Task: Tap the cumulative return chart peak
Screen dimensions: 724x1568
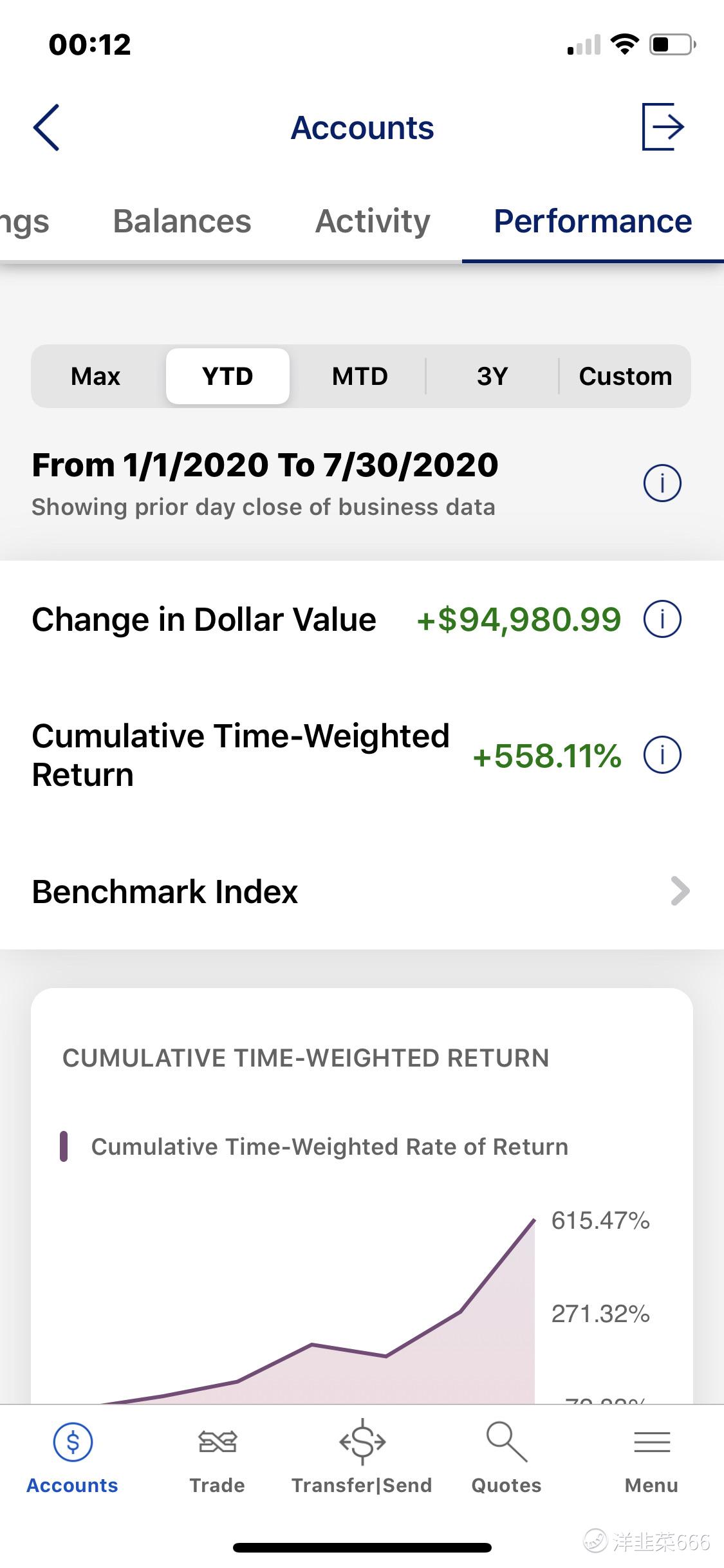Action: point(534,1220)
